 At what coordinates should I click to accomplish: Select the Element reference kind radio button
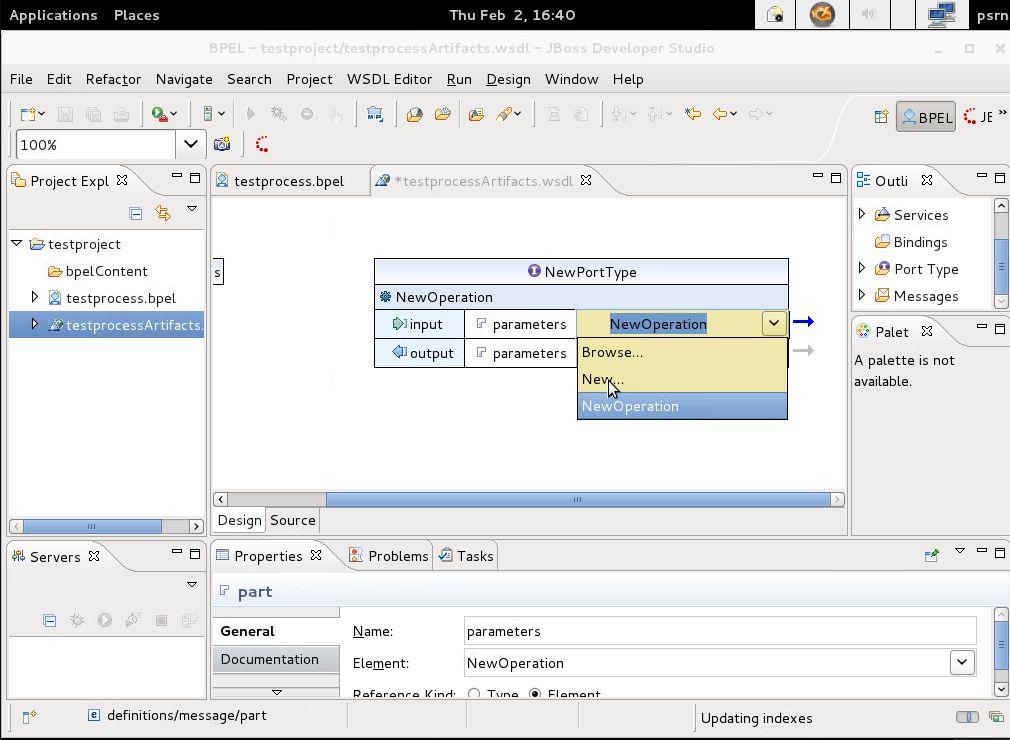coord(535,694)
